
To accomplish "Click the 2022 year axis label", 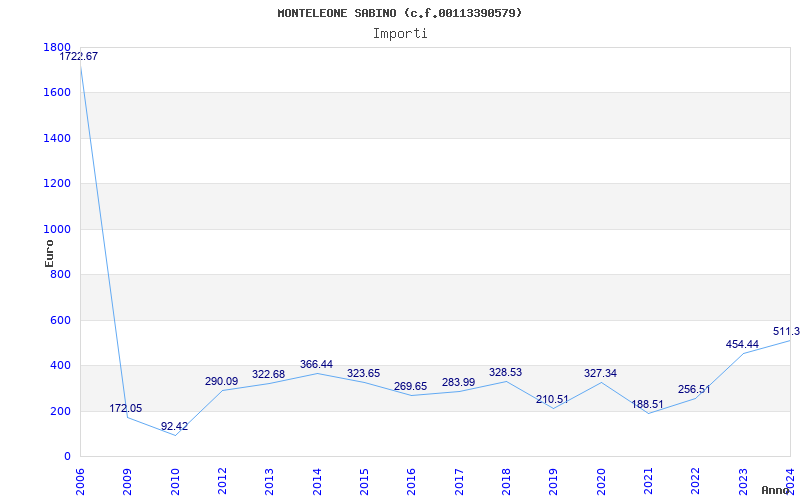I will tap(695, 482).
